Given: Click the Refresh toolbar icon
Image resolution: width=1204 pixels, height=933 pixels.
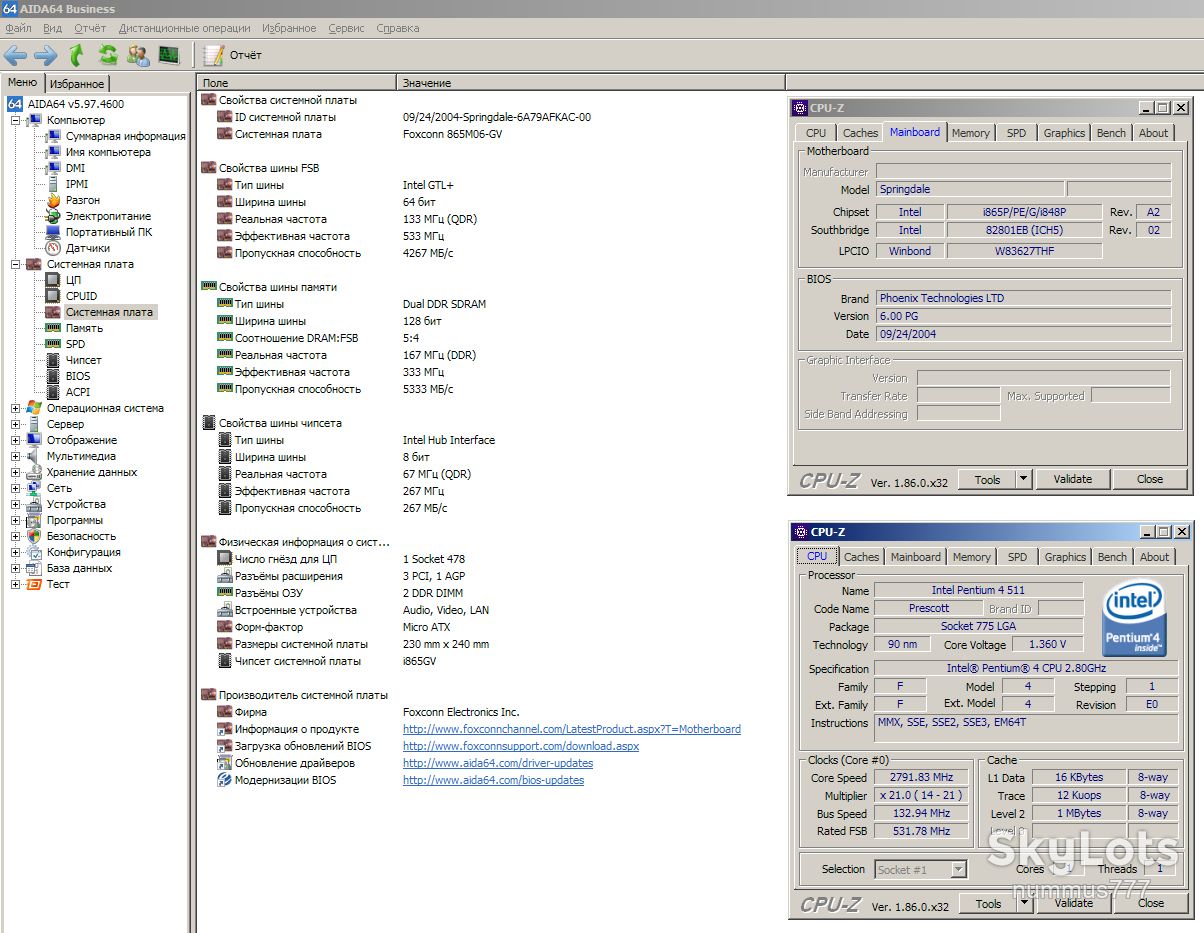Looking at the screenshot, I should coord(107,55).
